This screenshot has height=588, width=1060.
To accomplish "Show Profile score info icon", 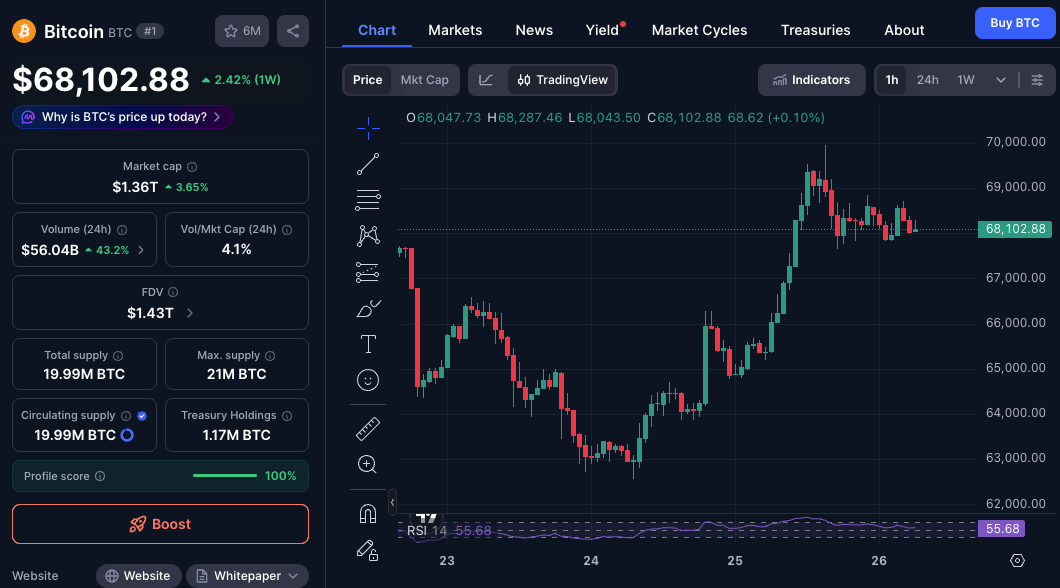I will pos(100,476).
